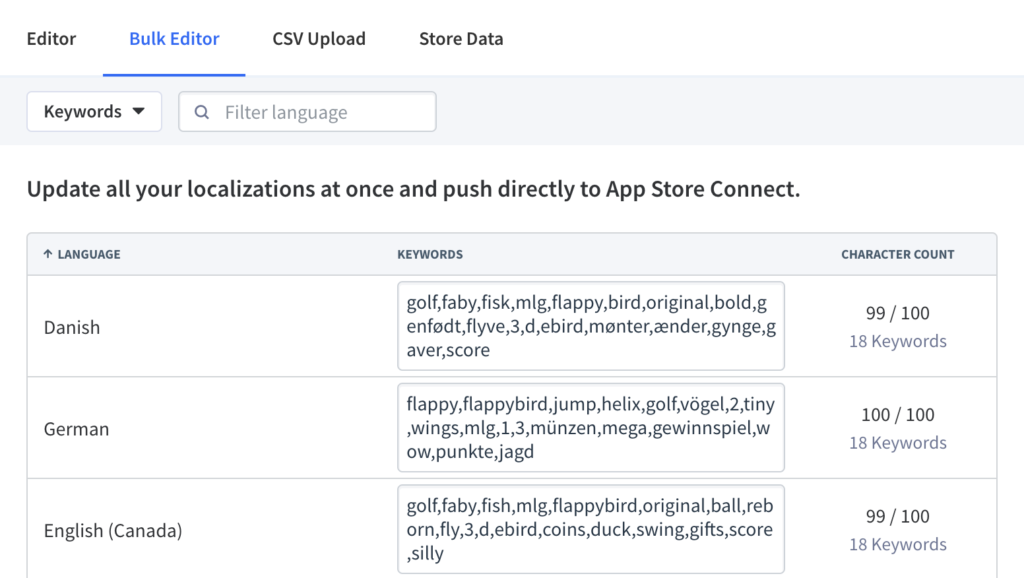Edit the Danish keywords text box
Screen dimensions: 1024x578
click(x=590, y=326)
